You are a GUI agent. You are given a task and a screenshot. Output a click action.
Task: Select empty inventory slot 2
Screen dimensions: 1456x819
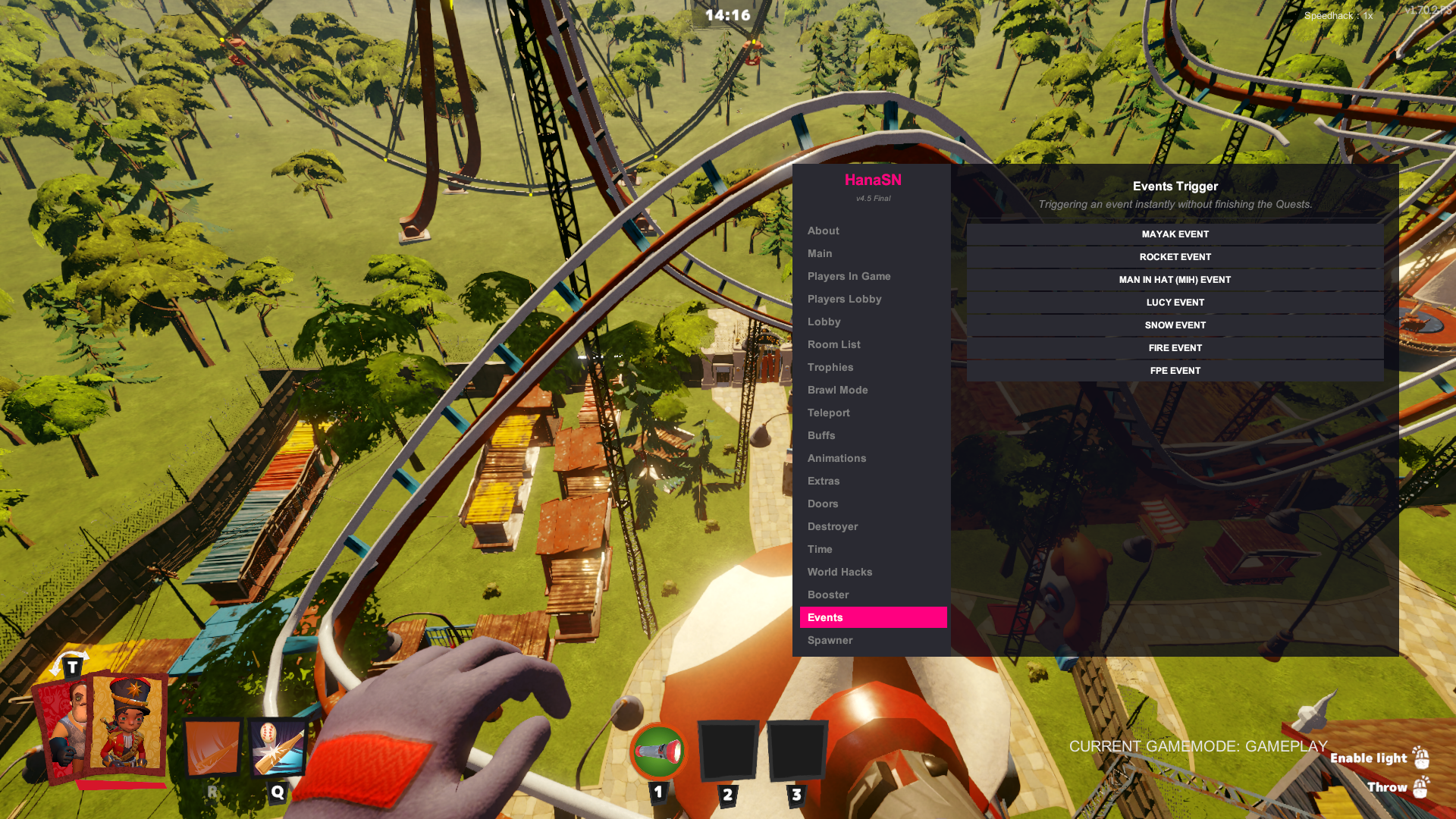[728, 751]
